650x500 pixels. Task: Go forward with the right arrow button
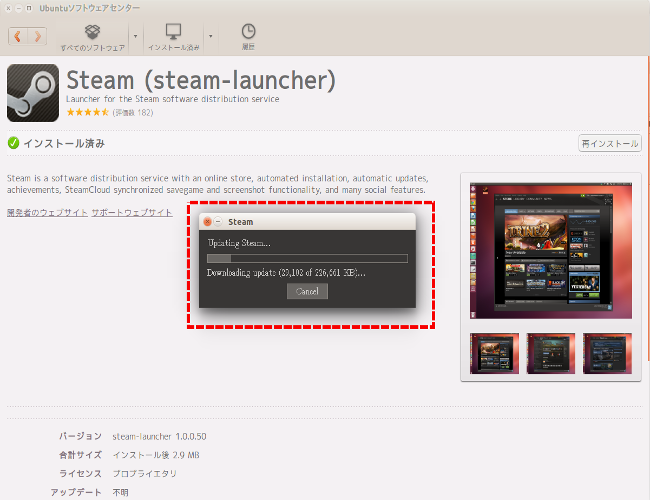[x=37, y=36]
